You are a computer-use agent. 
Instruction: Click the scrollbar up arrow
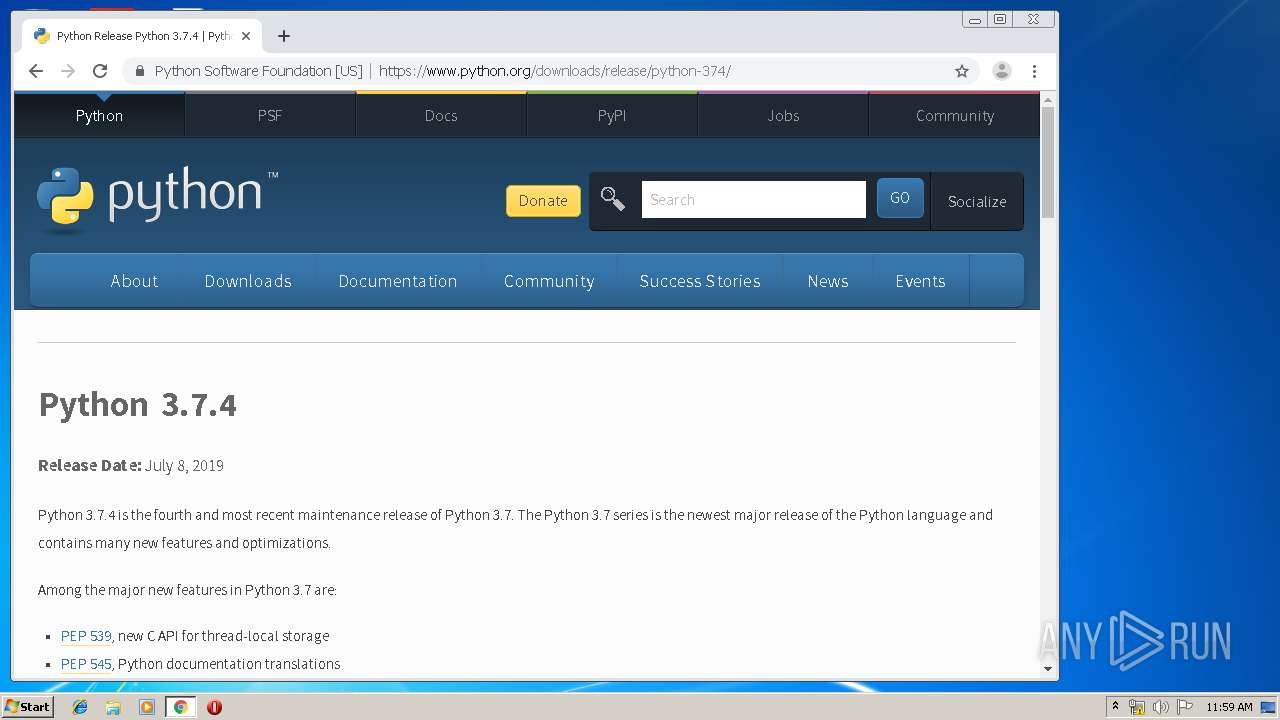tap(1048, 100)
